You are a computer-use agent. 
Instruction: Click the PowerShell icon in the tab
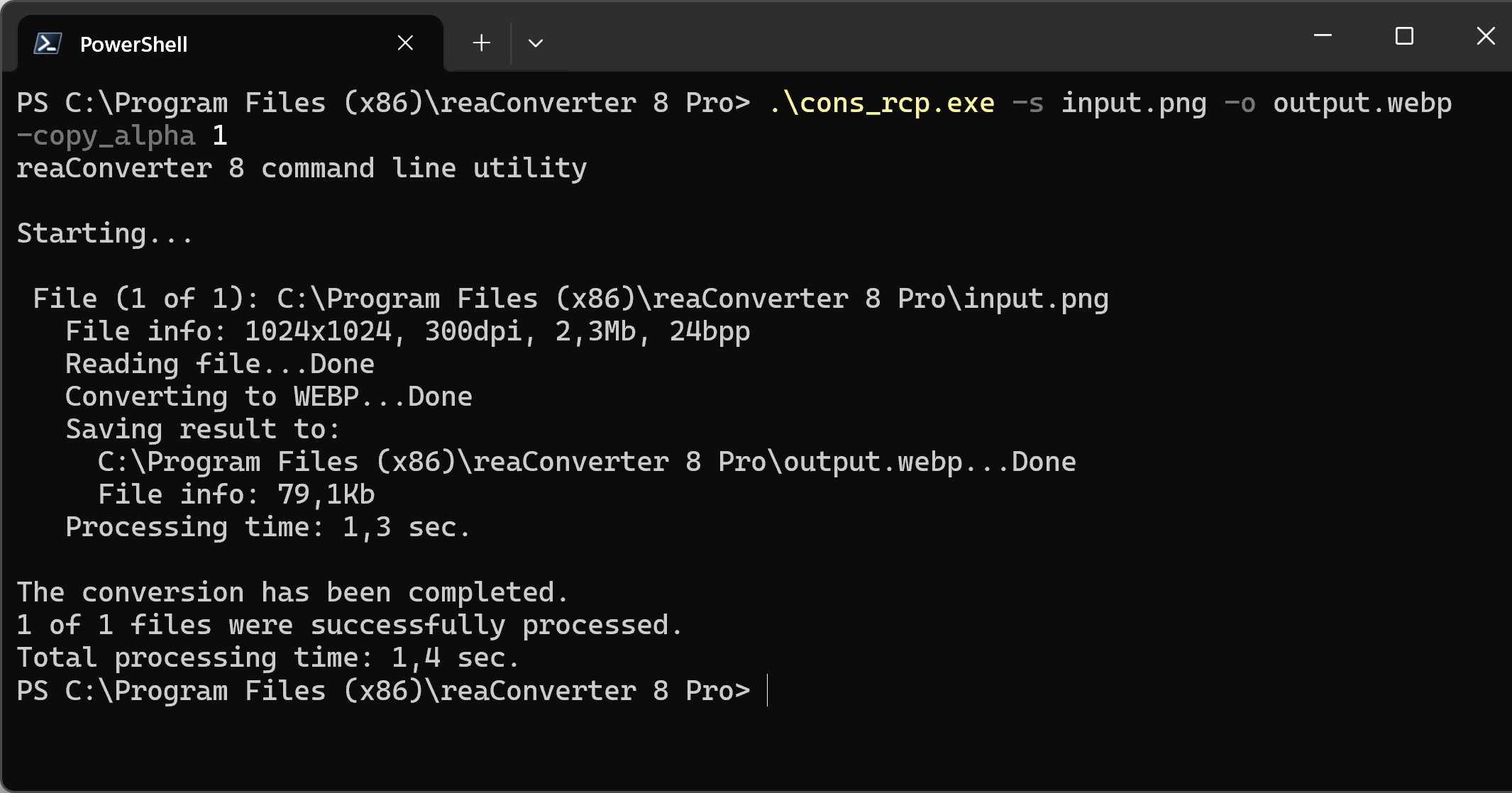(48, 44)
